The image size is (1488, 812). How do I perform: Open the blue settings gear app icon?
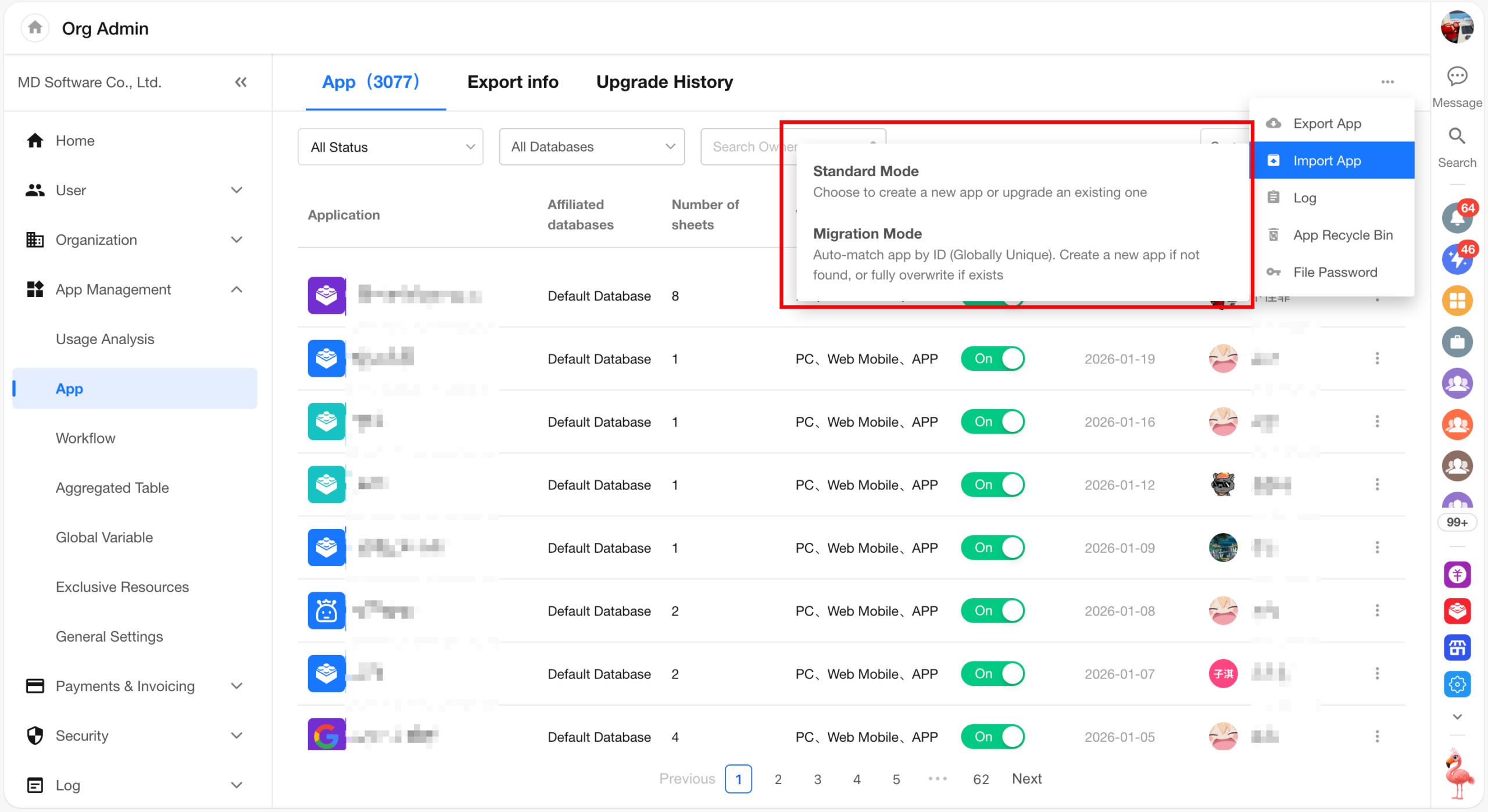point(1457,684)
